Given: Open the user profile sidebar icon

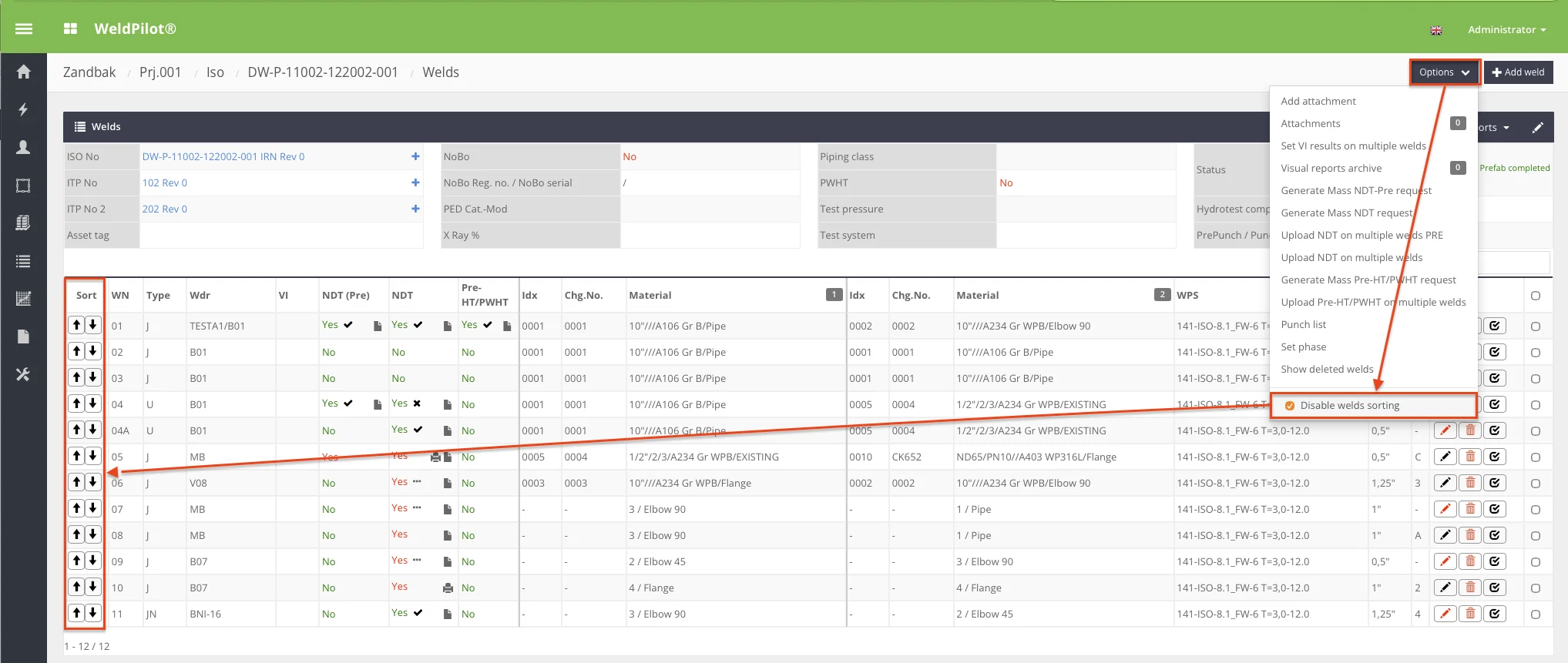Looking at the screenshot, I should point(24,147).
